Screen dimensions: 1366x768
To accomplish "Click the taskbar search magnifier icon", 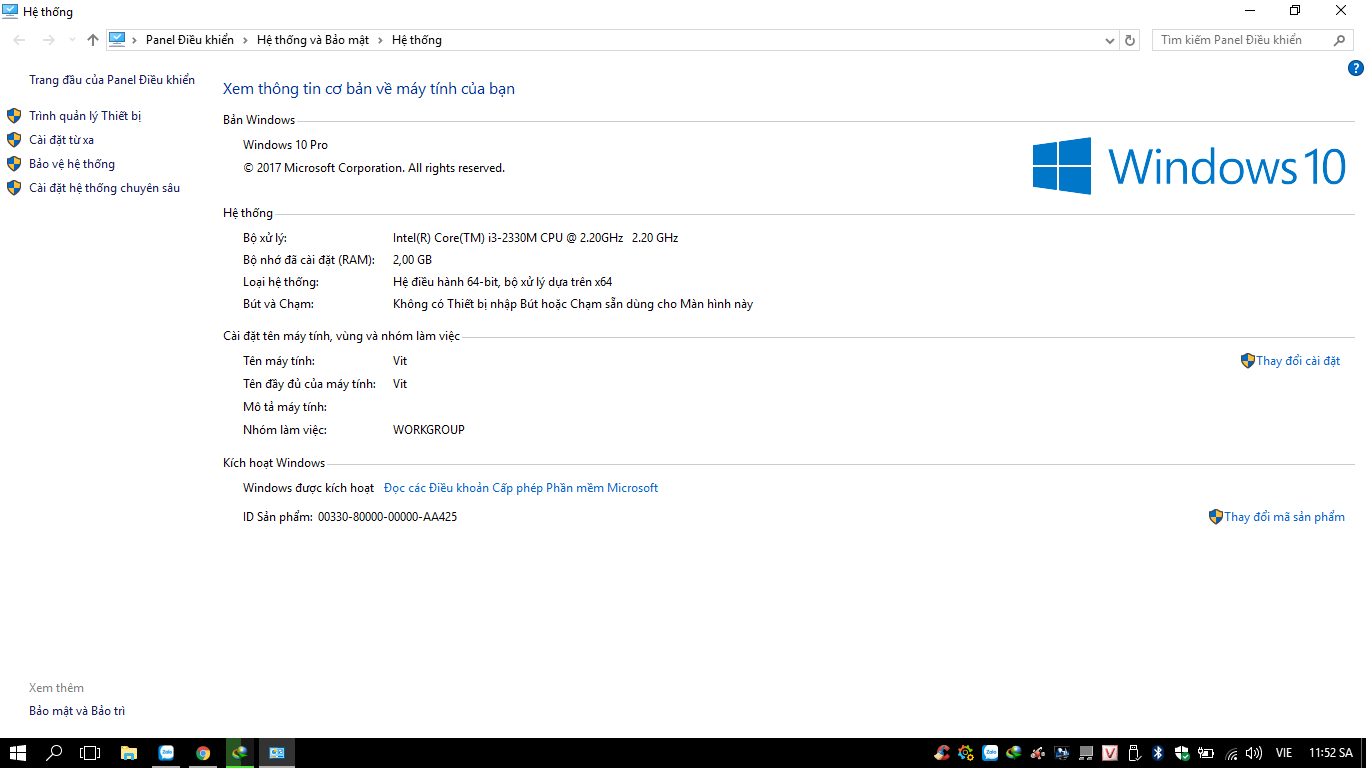I will [55, 753].
